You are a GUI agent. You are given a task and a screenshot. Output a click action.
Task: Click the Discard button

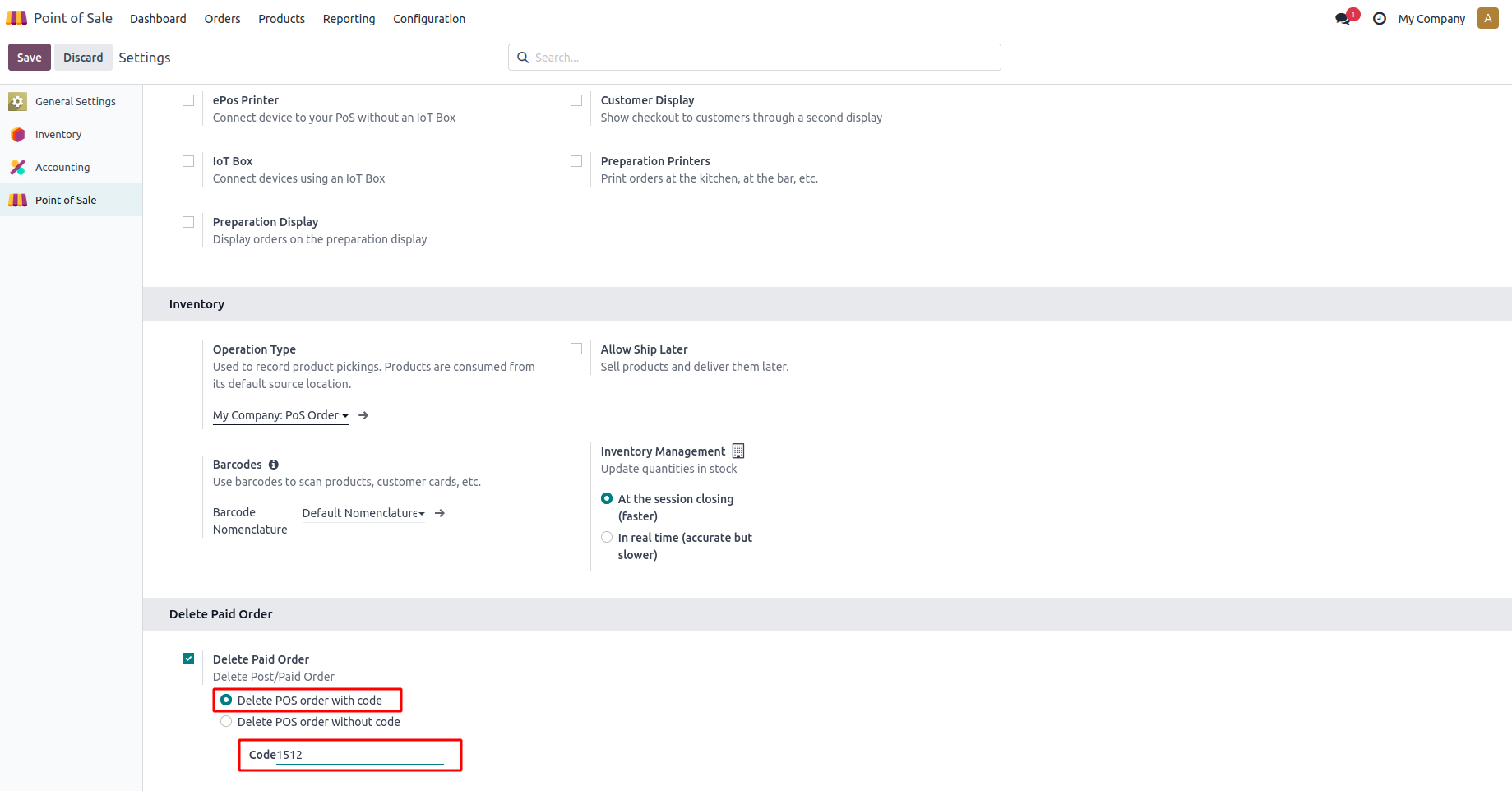coord(83,58)
